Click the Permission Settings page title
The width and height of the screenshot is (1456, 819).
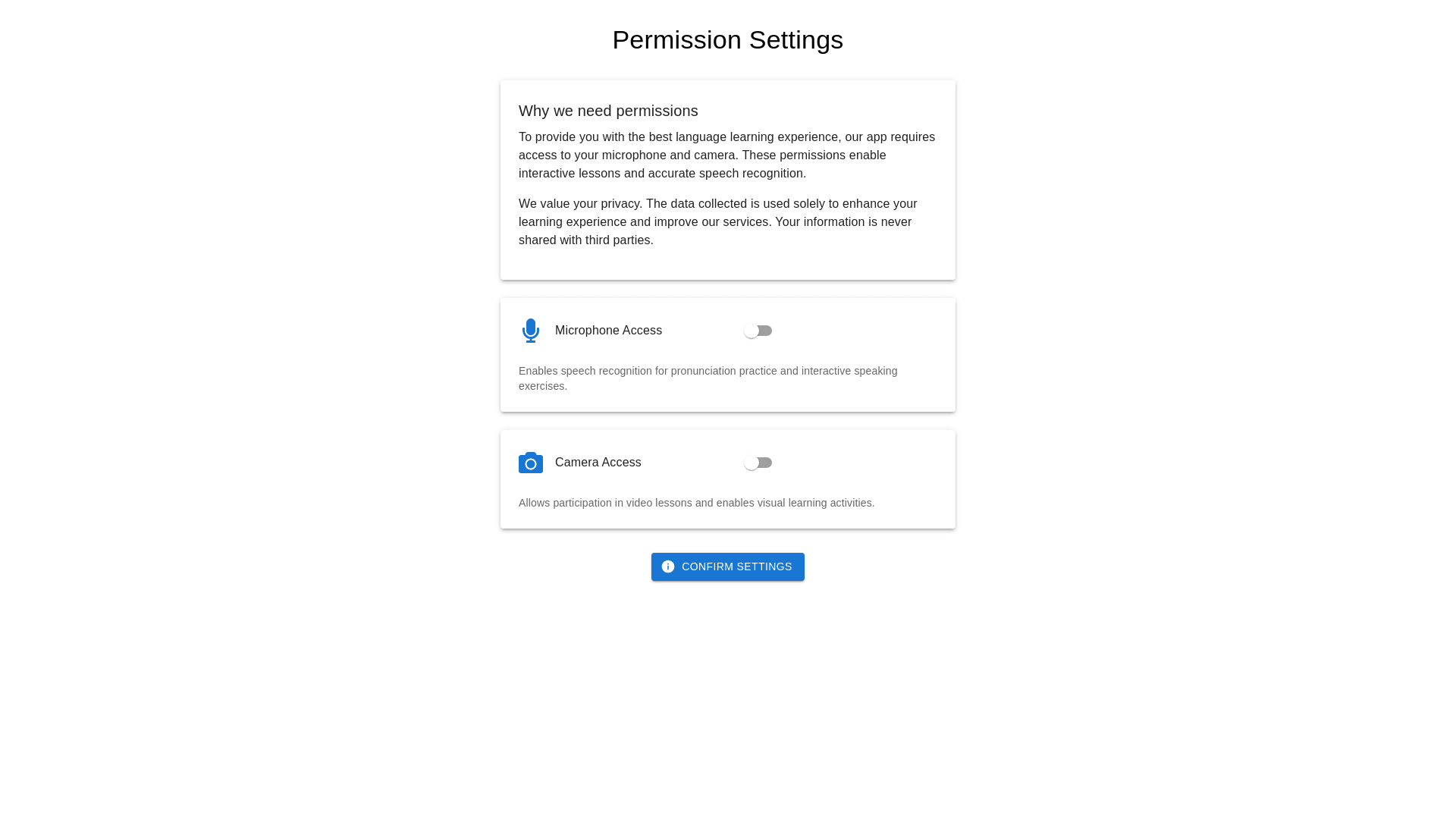tap(727, 39)
